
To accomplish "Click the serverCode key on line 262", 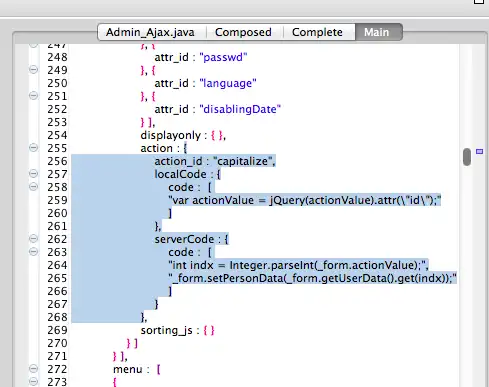I will (184, 239).
